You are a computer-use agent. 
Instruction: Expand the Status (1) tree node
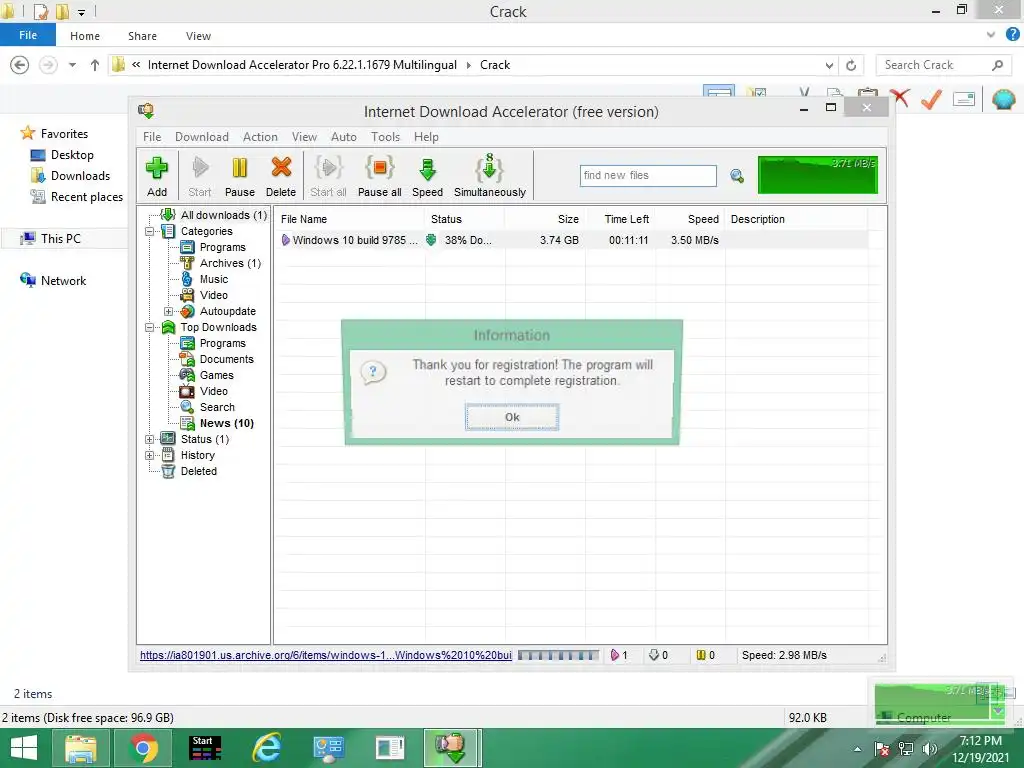150,440
